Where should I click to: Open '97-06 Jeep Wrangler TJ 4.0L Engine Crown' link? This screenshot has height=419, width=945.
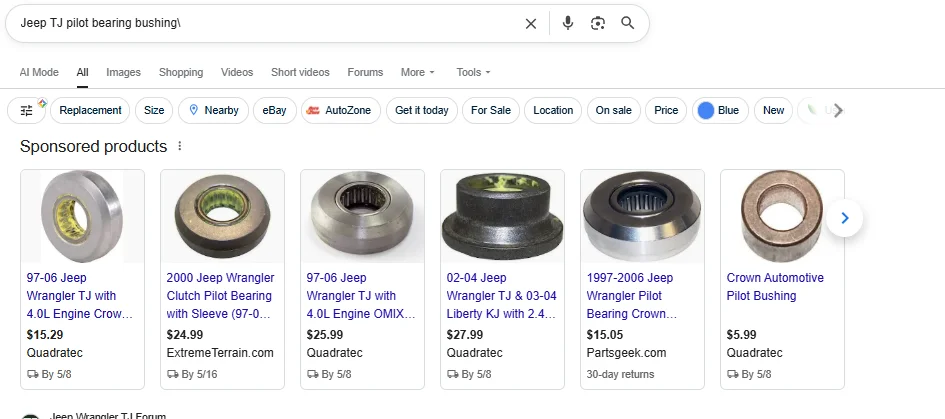80,296
